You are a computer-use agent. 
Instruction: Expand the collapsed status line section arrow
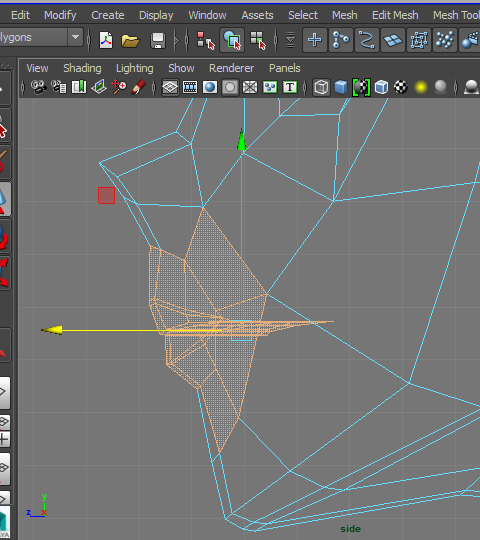(x=177, y=40)
